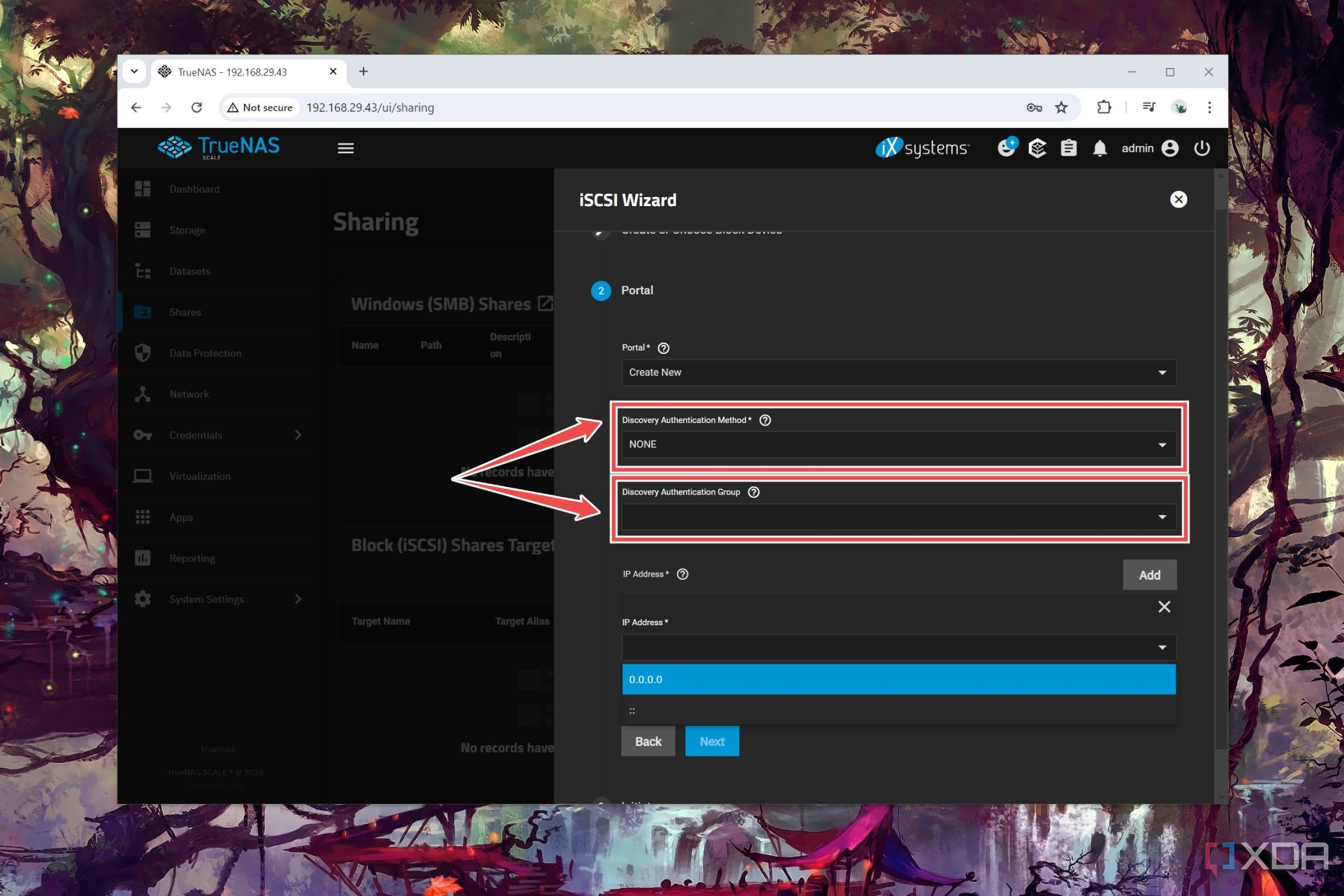The height and width of the screenshot is (896, 1344).
Task: Click the TrueNAS dashboard icon
Action: [144, 188]
